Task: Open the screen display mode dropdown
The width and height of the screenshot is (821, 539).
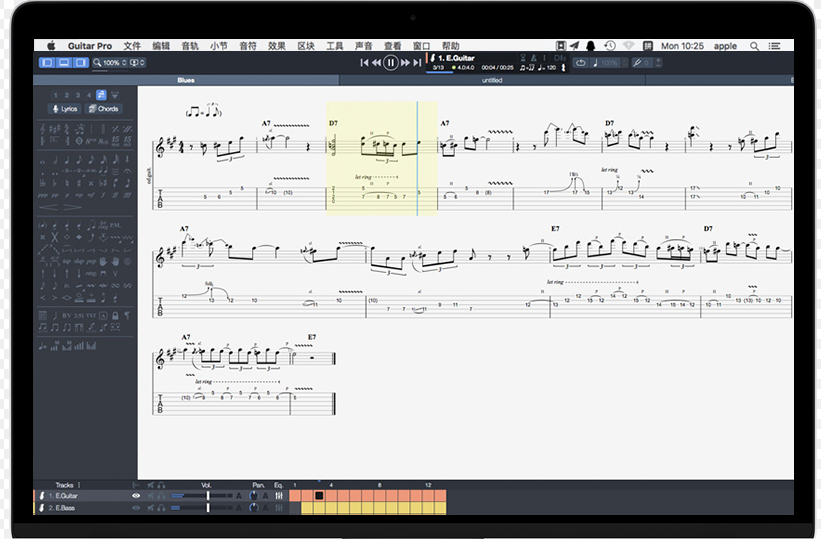Action: click(x=137, y=63)
